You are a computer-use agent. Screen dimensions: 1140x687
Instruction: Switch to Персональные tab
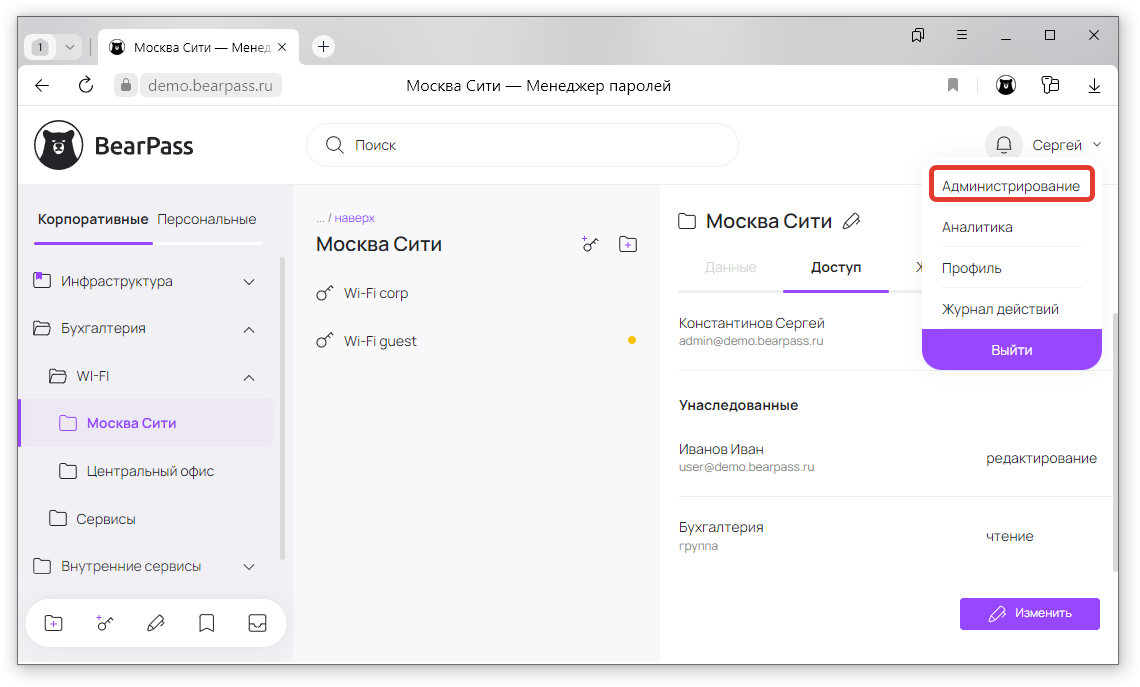(x=206, y=219)
